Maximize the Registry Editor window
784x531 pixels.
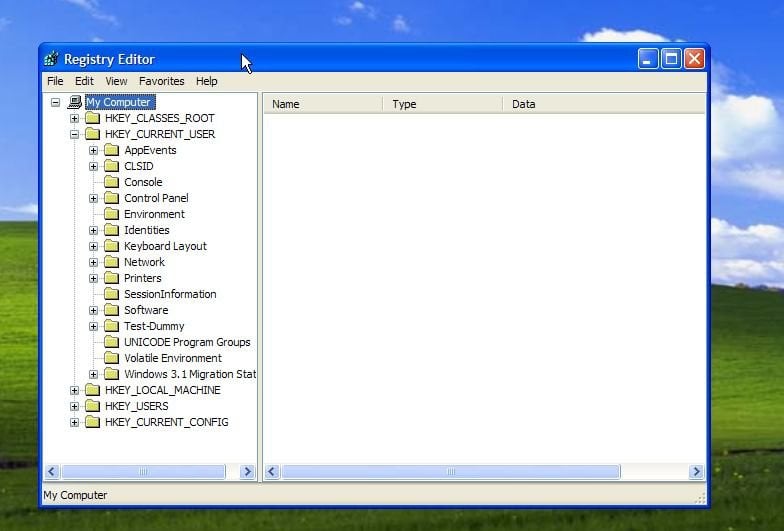click(x=671, y=59)
